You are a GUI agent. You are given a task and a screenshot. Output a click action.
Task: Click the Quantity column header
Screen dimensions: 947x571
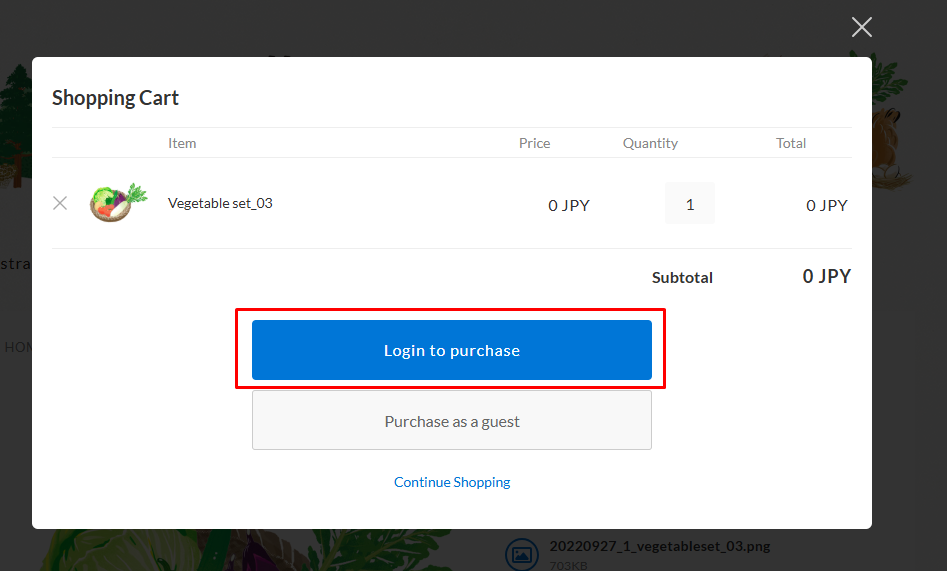[x=650, y=143]
